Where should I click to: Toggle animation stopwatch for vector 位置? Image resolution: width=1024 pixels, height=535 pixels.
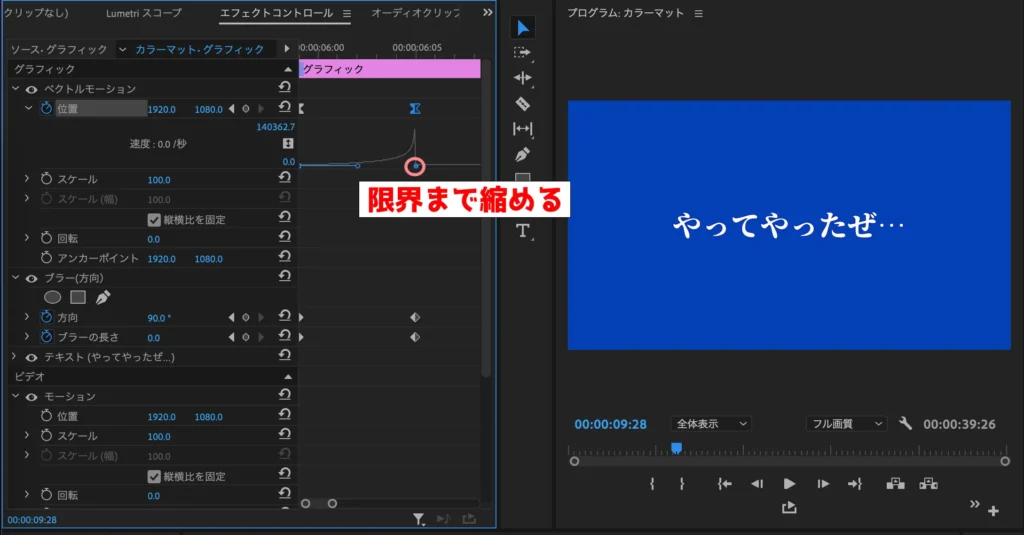(46, 108)
